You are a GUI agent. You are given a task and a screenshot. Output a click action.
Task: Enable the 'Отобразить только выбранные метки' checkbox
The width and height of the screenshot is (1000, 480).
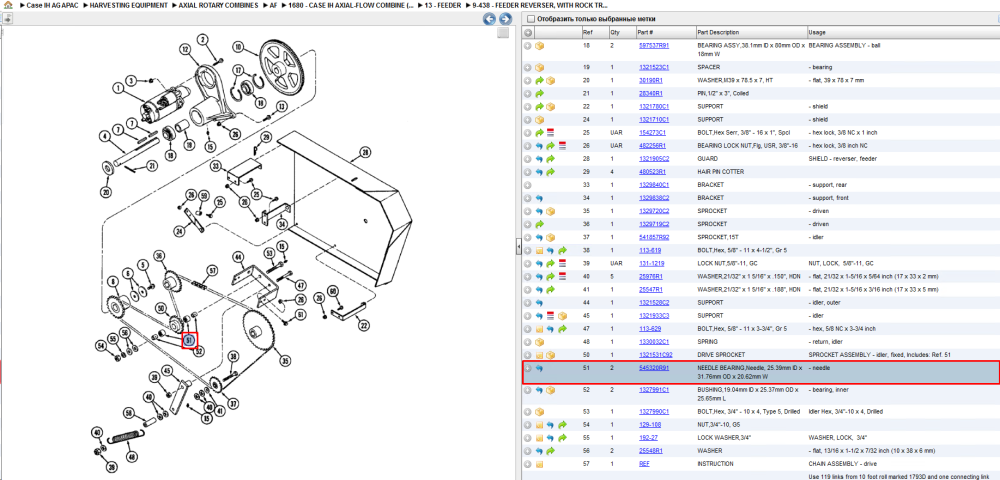pos(531,19)
